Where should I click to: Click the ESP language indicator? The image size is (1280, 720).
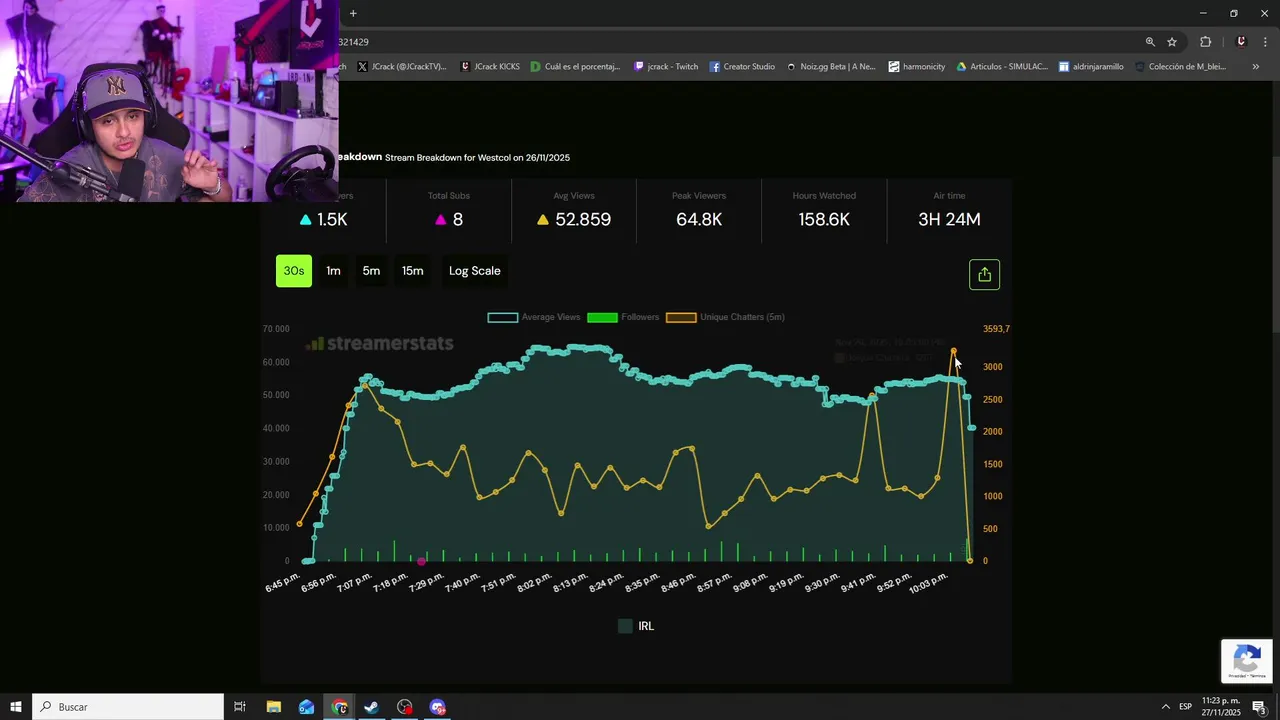(x=1185, y=707)
